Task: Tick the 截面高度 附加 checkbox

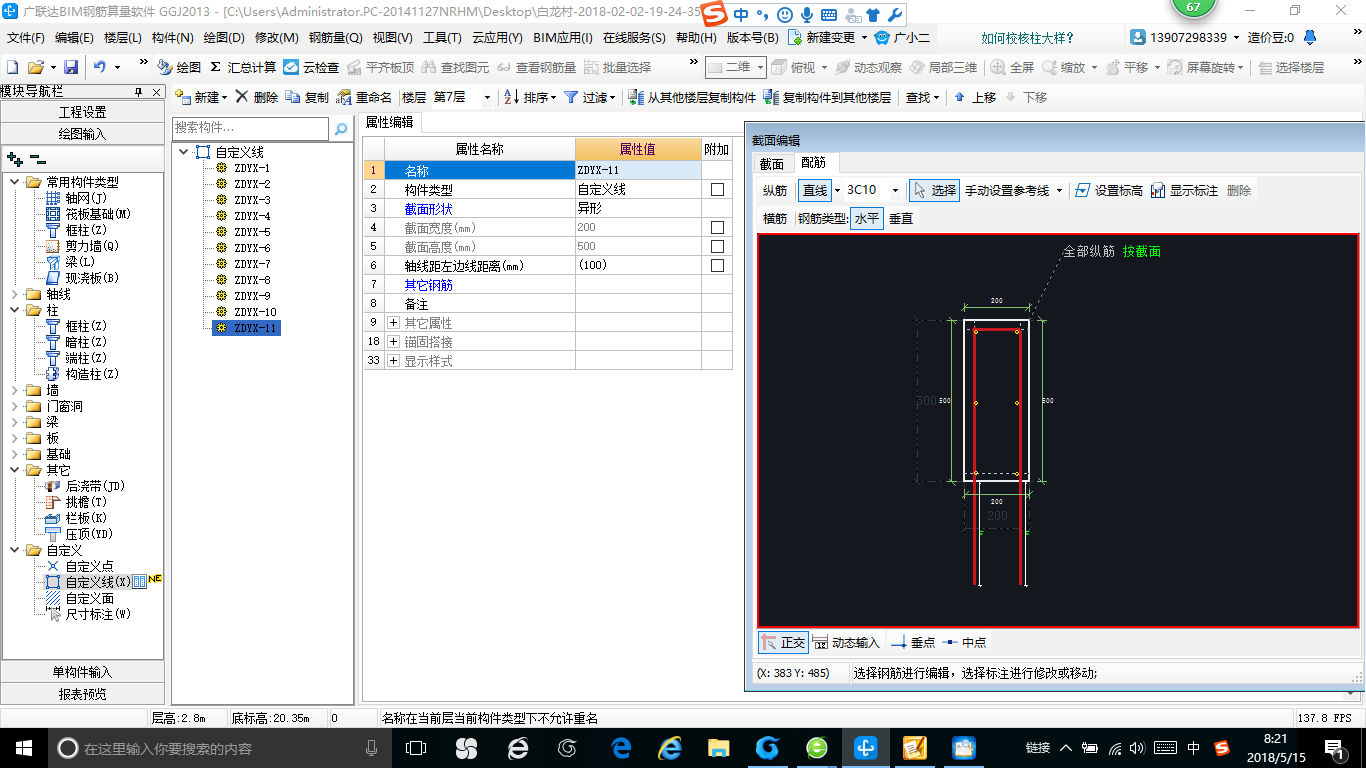Action: click(717, 247)
